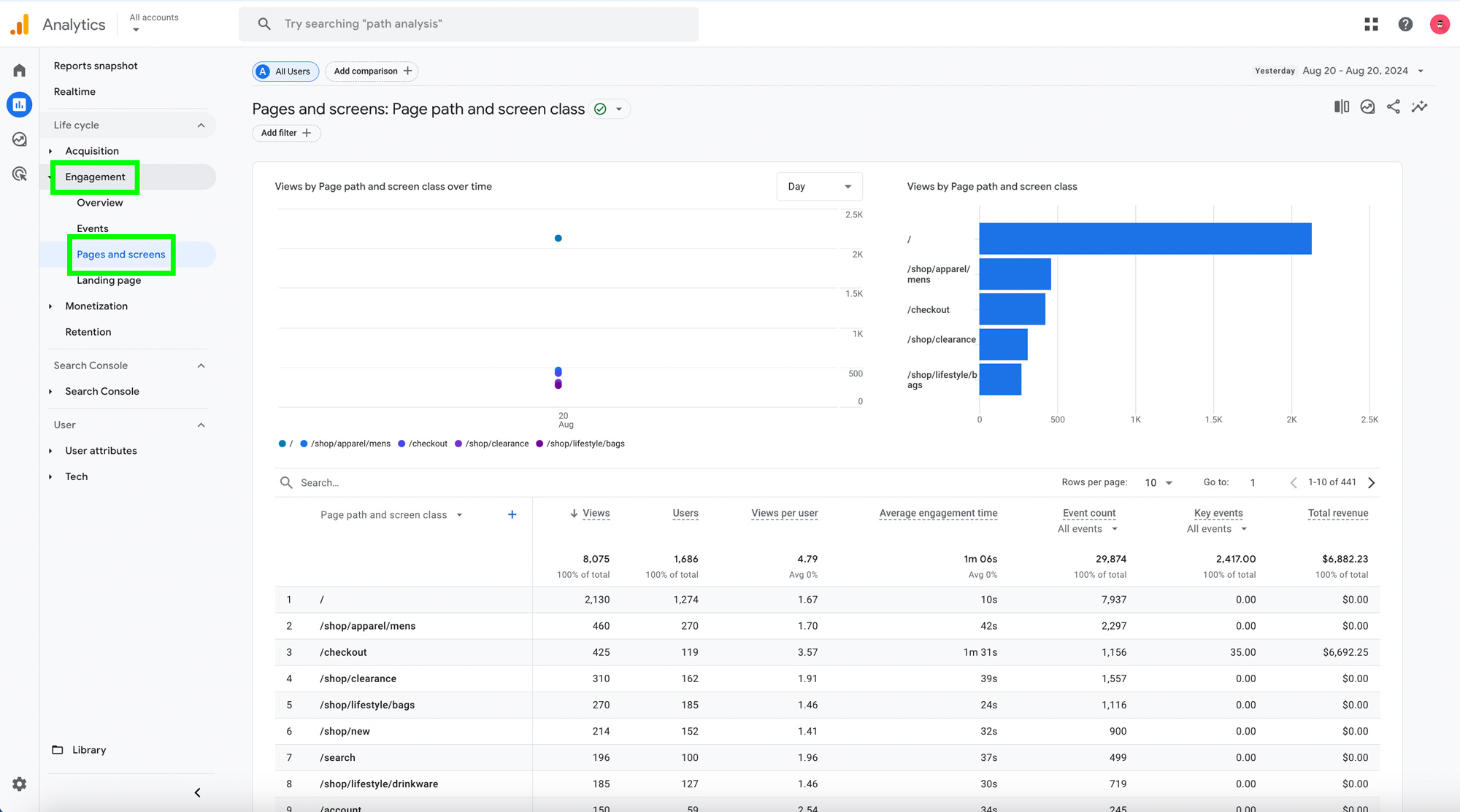Click the plus icon to add dimension

pos(512,515)
